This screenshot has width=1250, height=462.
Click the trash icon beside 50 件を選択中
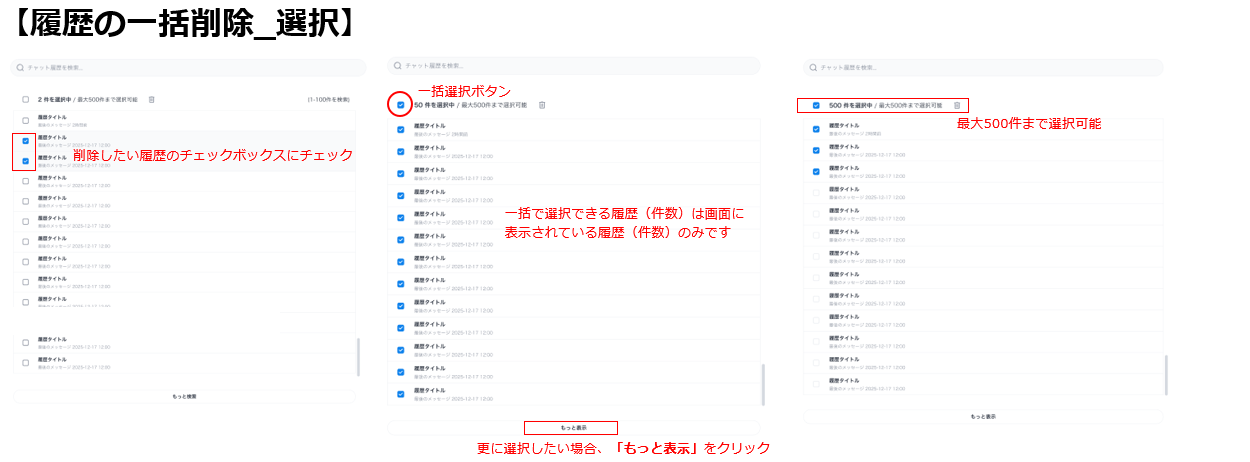pyautogui.click(x=542, y=105)
